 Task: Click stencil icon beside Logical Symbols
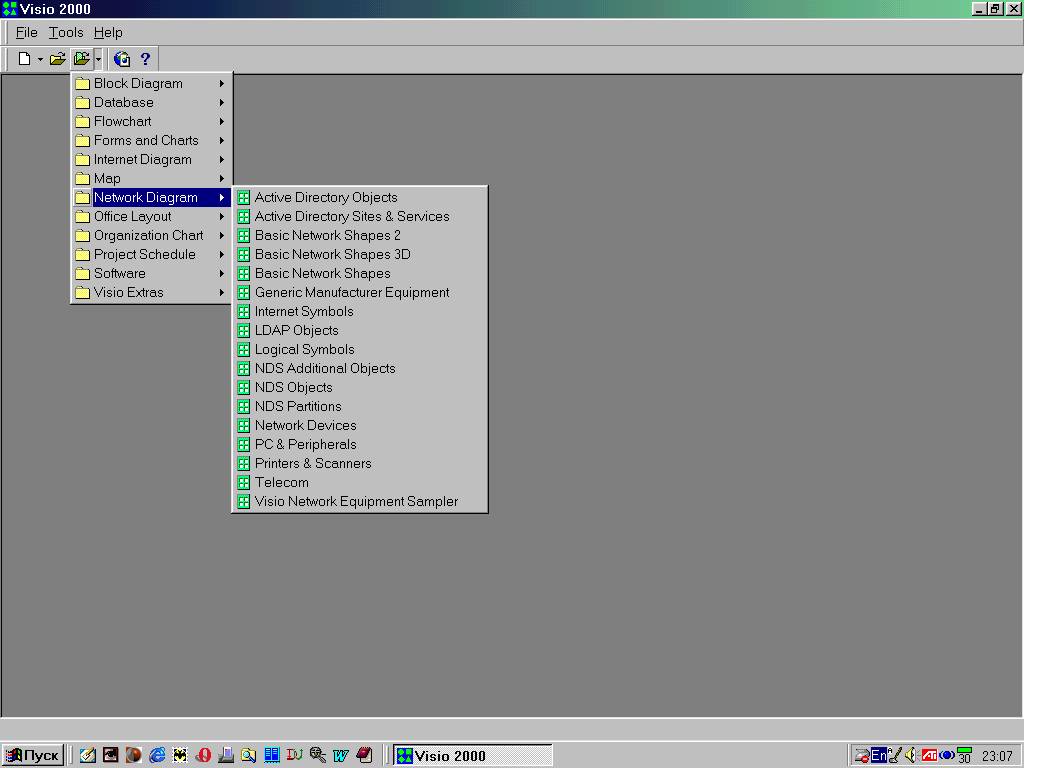coord(244,349)
